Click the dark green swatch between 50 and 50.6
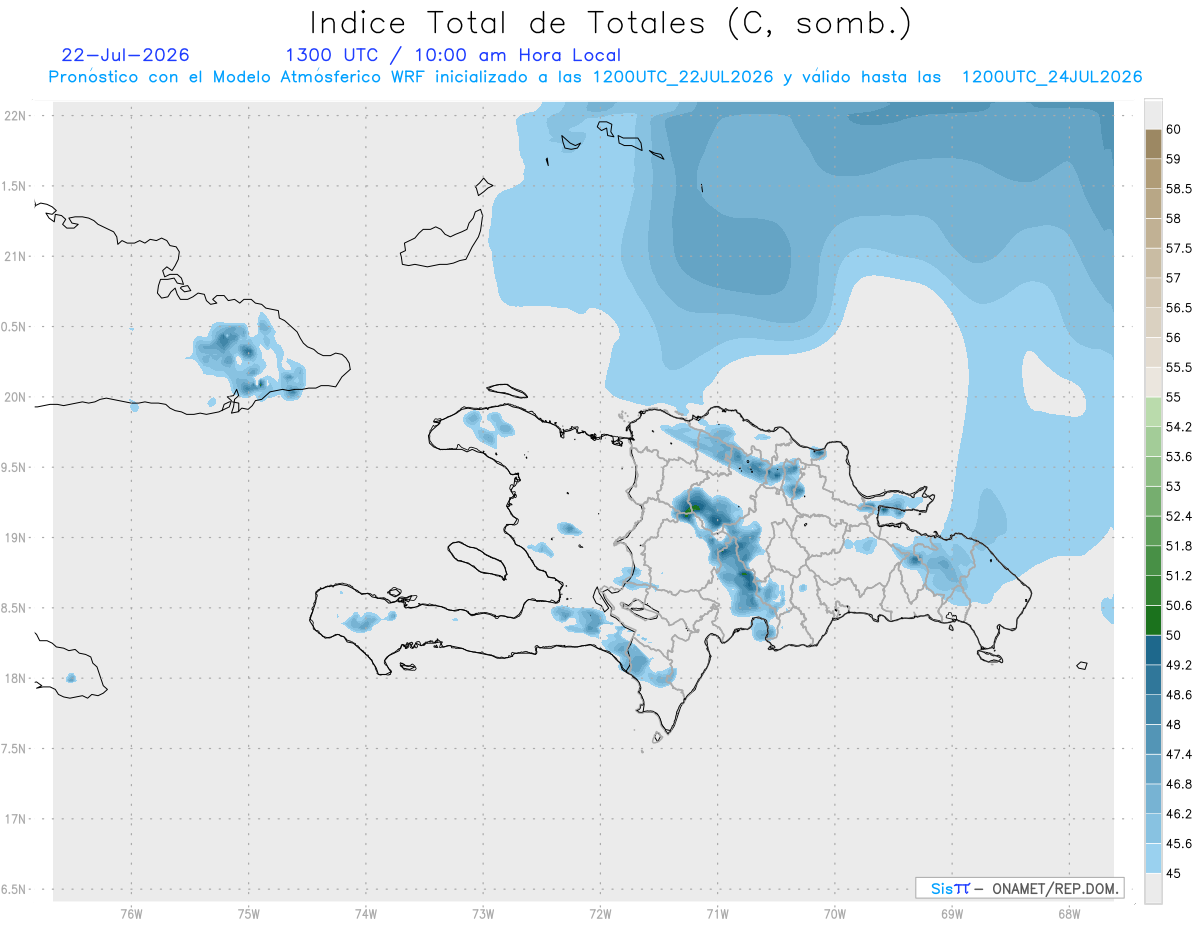The height and width of the screenshot is (927, 1200). 1153,620
